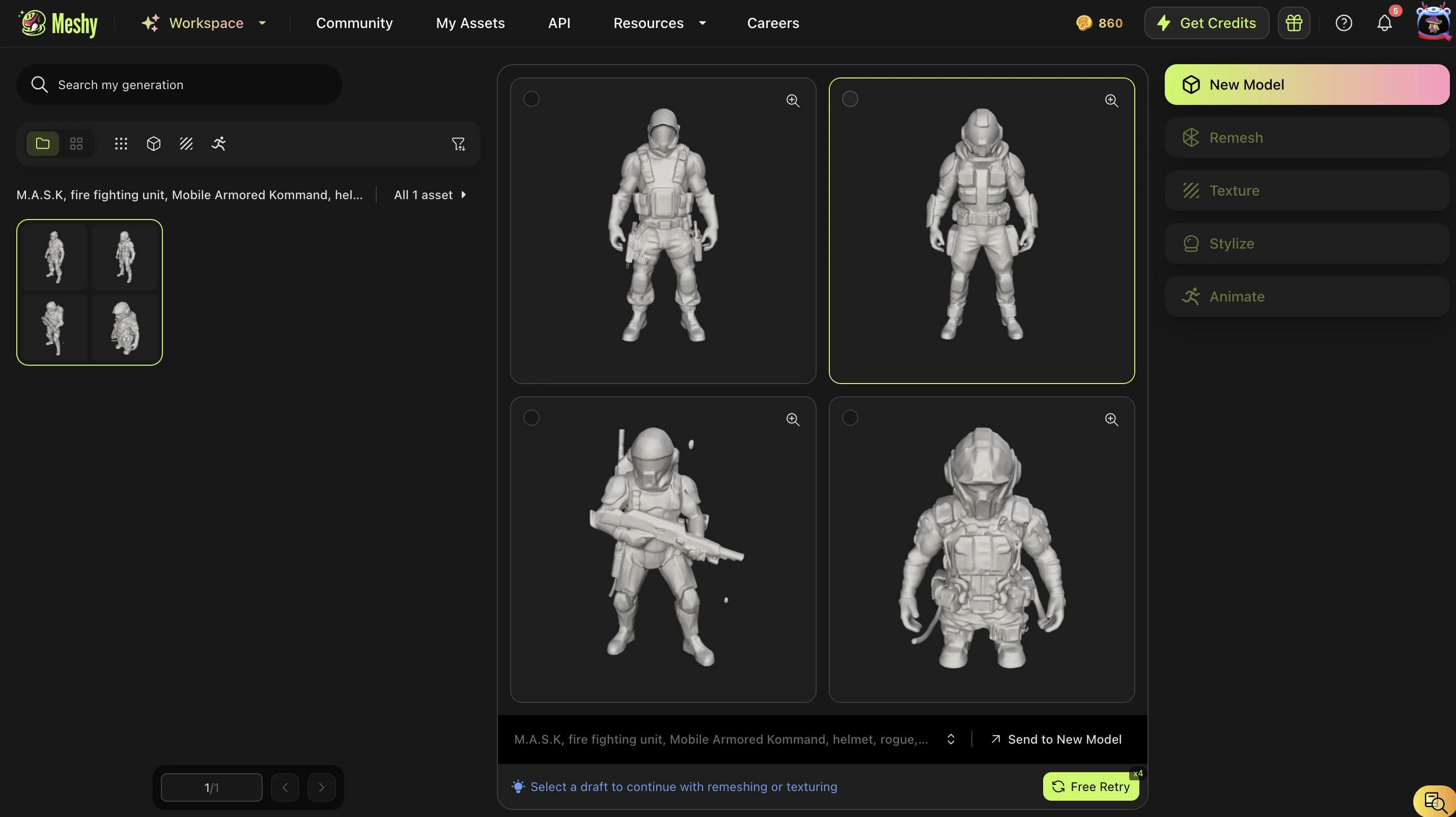Click the gift box icon in header
The height and width of the screenshot is (817, 1456).
click(x=1294, y=23)
